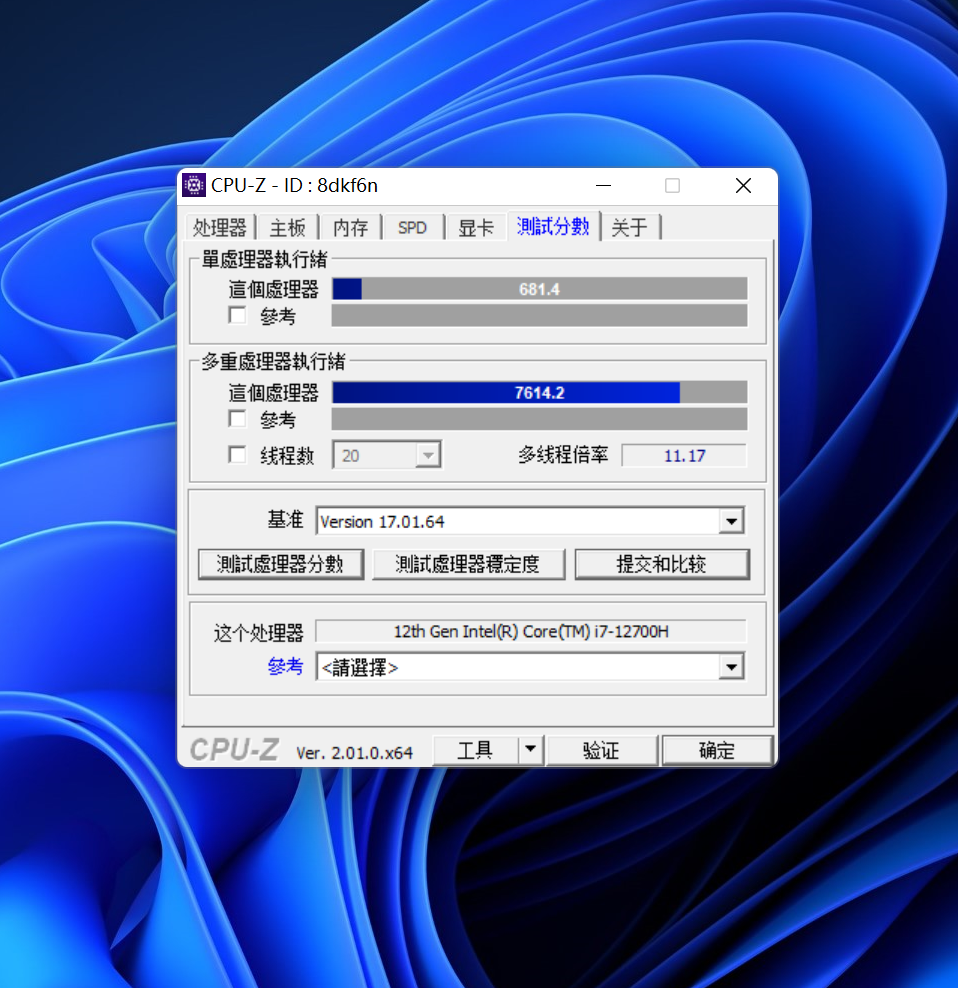This screenshot has width=958, height=988.
Task: Open the 主板 tab
Action: pyautogui.click(x=287, y=227)
